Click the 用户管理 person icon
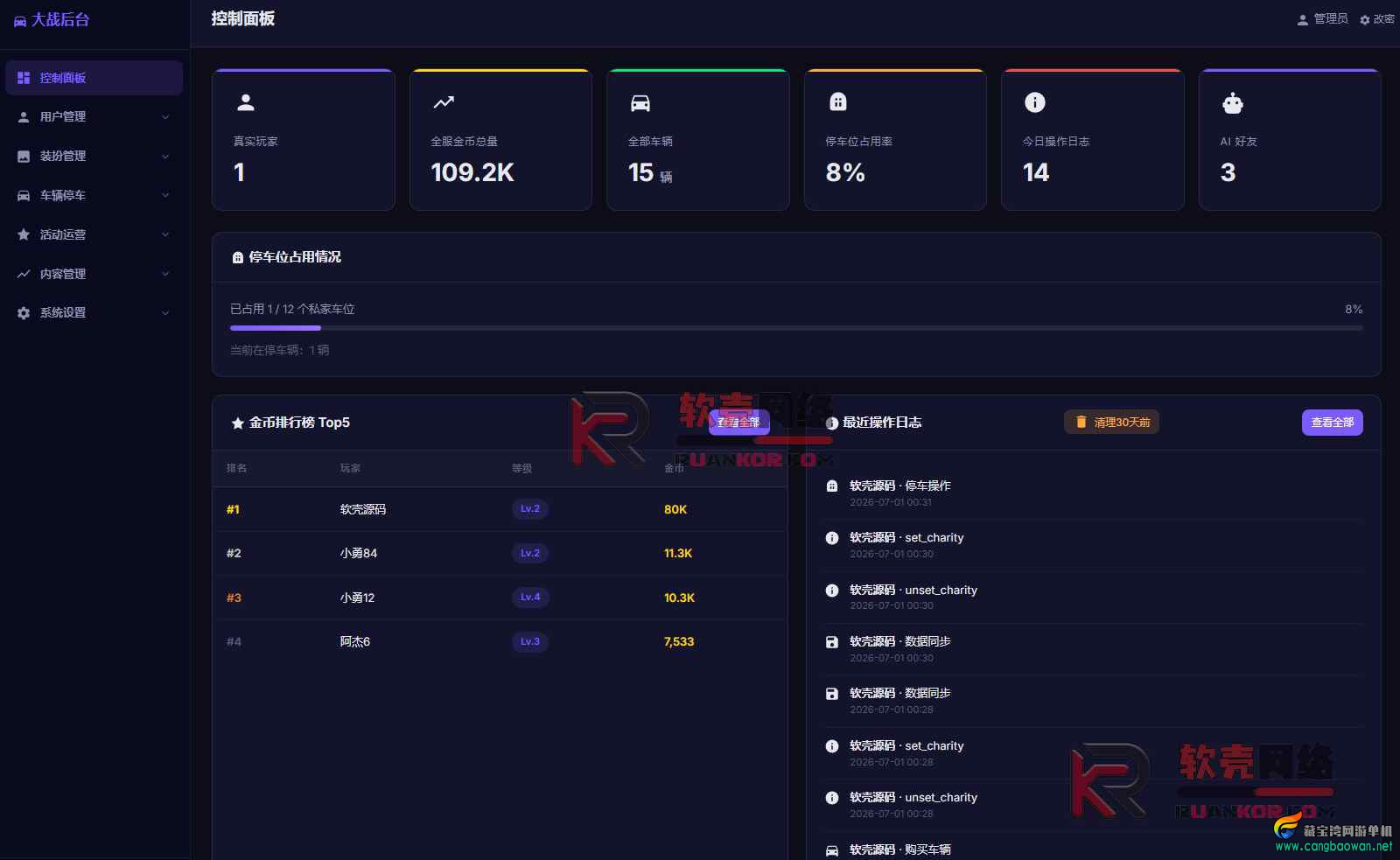The width and height of the screenshot is (1400, 860). 24,116
